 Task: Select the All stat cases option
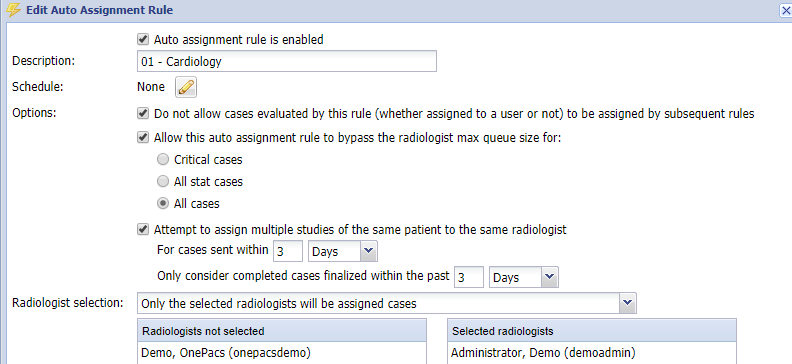tap(163, 181)
